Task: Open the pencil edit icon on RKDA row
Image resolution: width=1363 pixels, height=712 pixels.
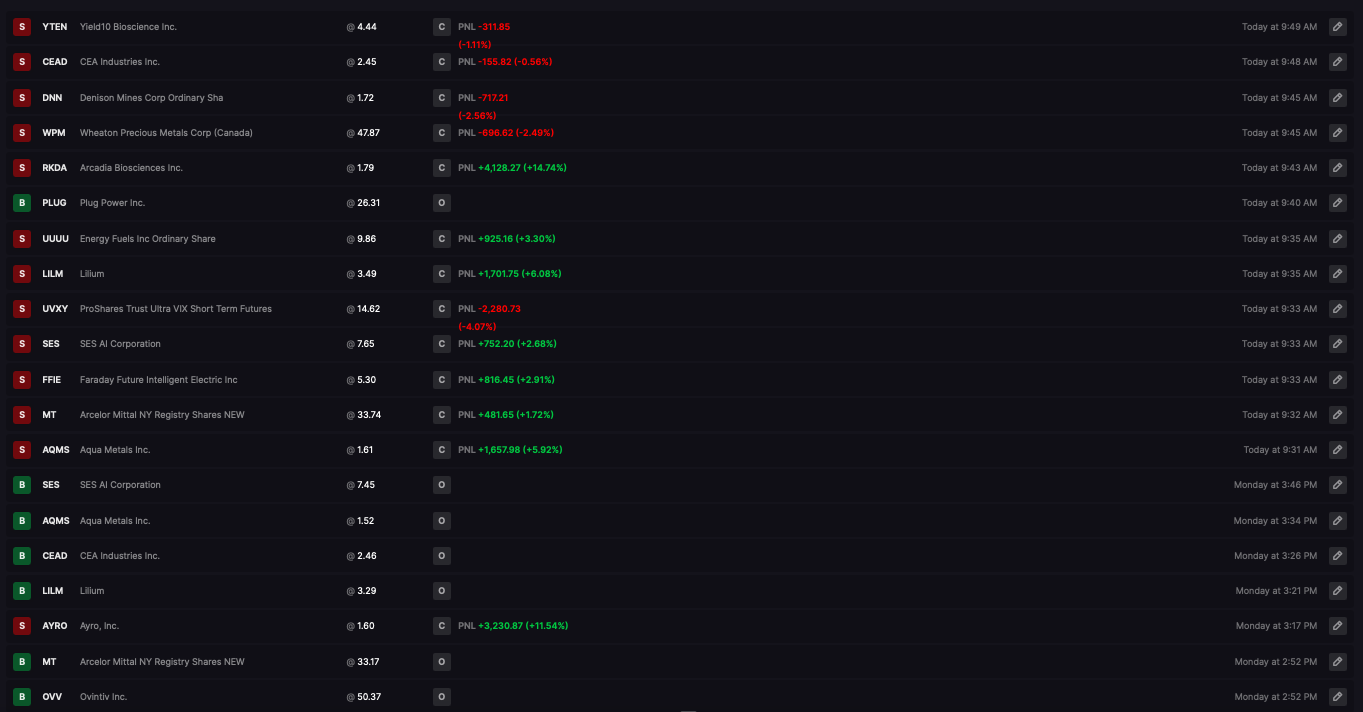Action: pyautogui.click(x=1337, y=168)
